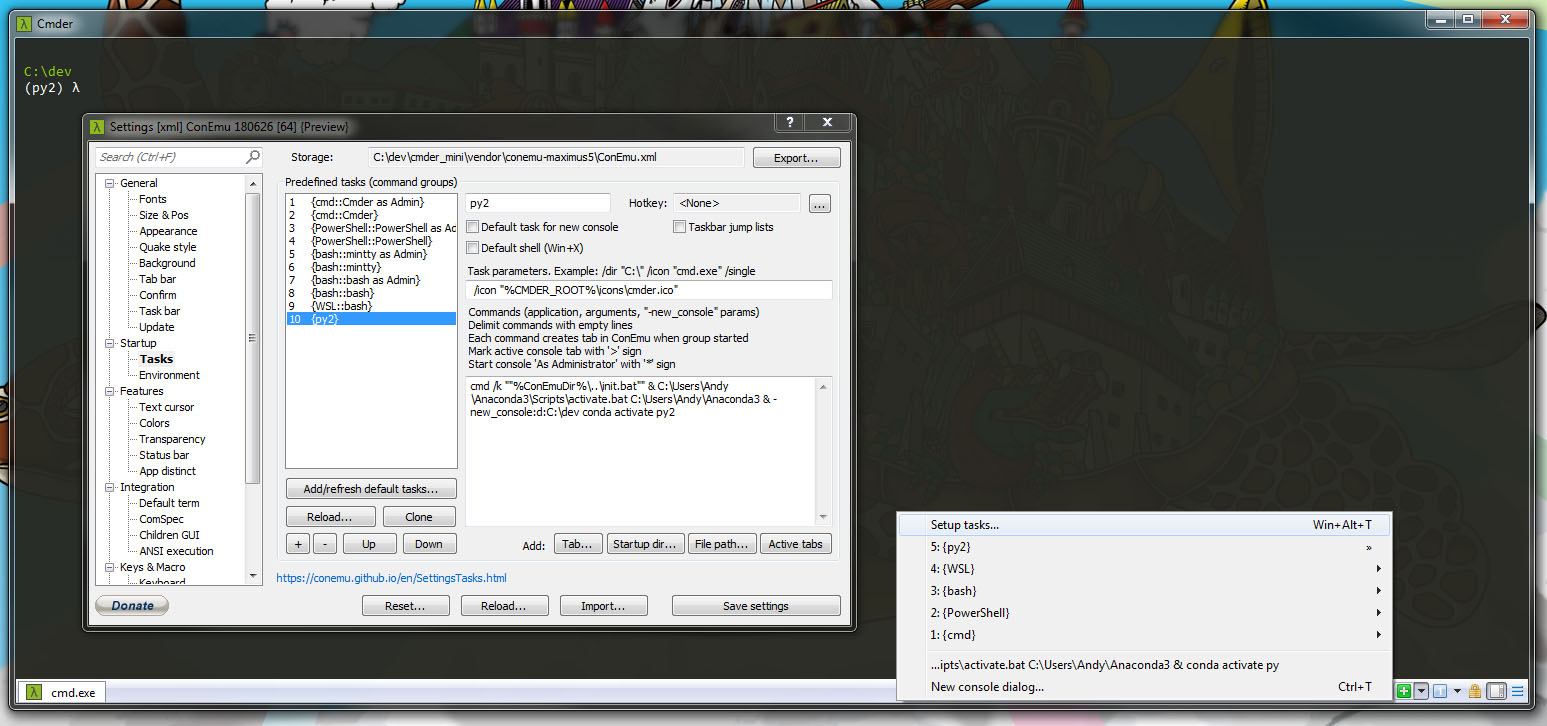Select the {bash::mintty} task row

(x=371, y=267)
